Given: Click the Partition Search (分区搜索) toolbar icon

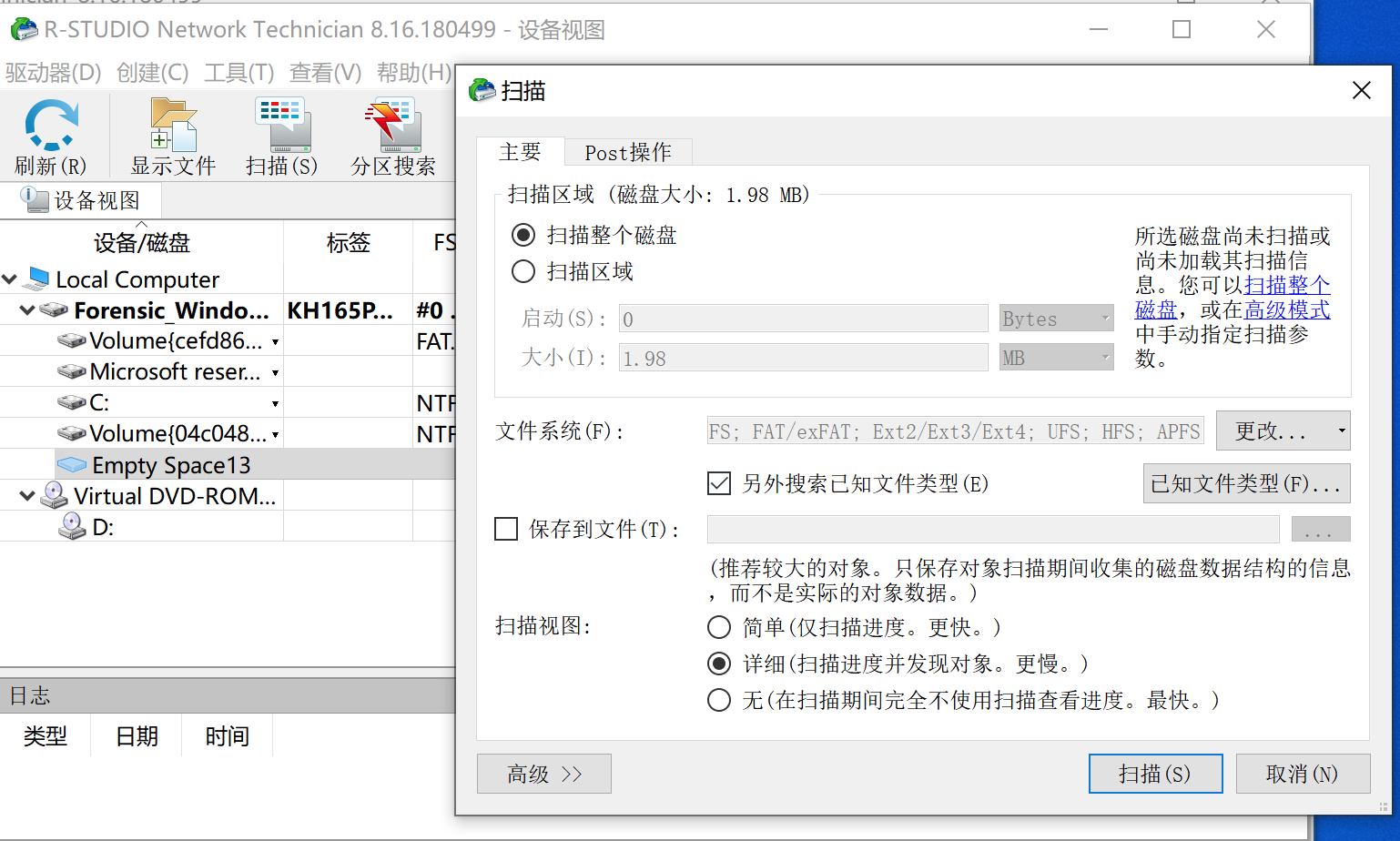Looking at the screenshot, I should pos(393,125).
